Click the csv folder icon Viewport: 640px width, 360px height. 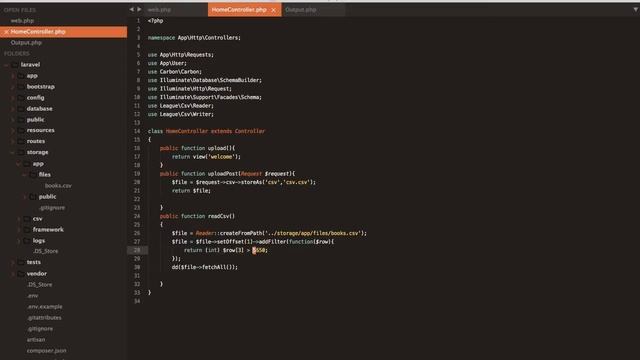tap(27, 219)
